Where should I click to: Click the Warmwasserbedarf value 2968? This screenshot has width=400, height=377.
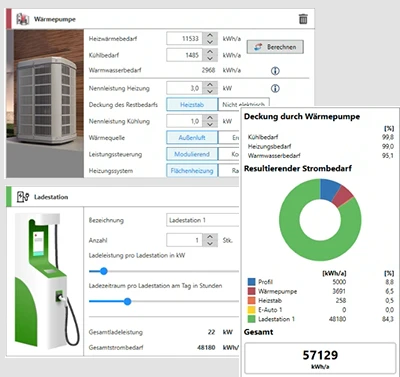point(208,70)
